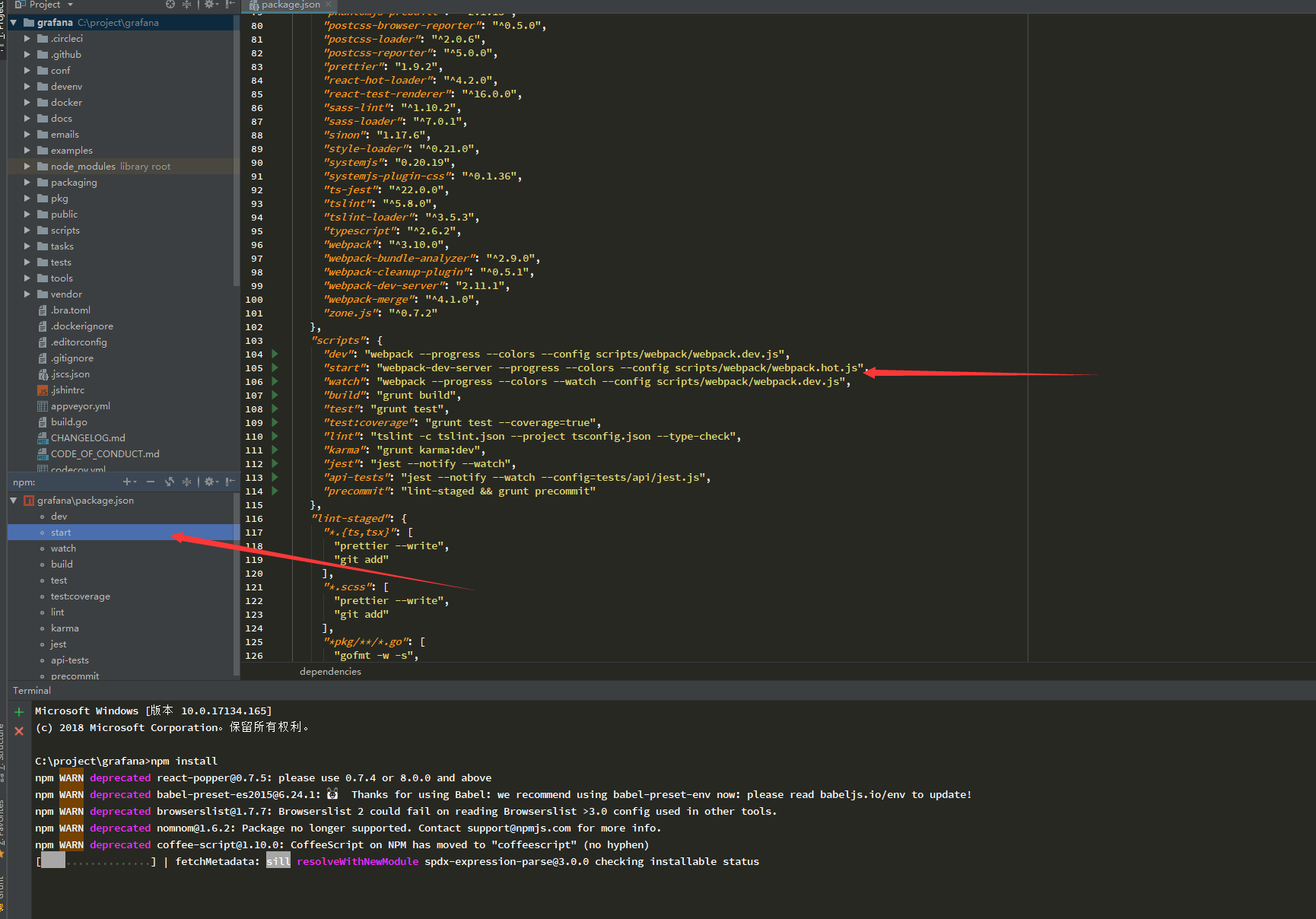
Task: Select the start npm script
Action: click(123, 532)
